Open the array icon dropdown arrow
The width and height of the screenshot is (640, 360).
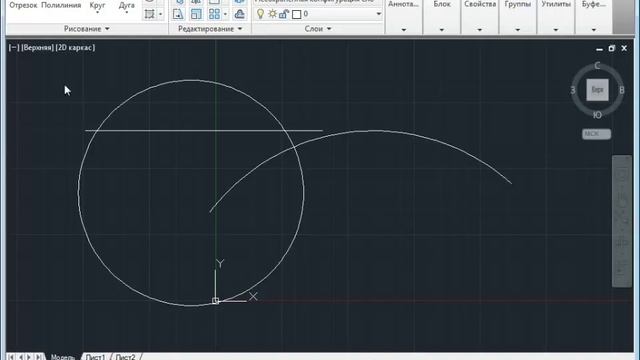coord(225,14)
